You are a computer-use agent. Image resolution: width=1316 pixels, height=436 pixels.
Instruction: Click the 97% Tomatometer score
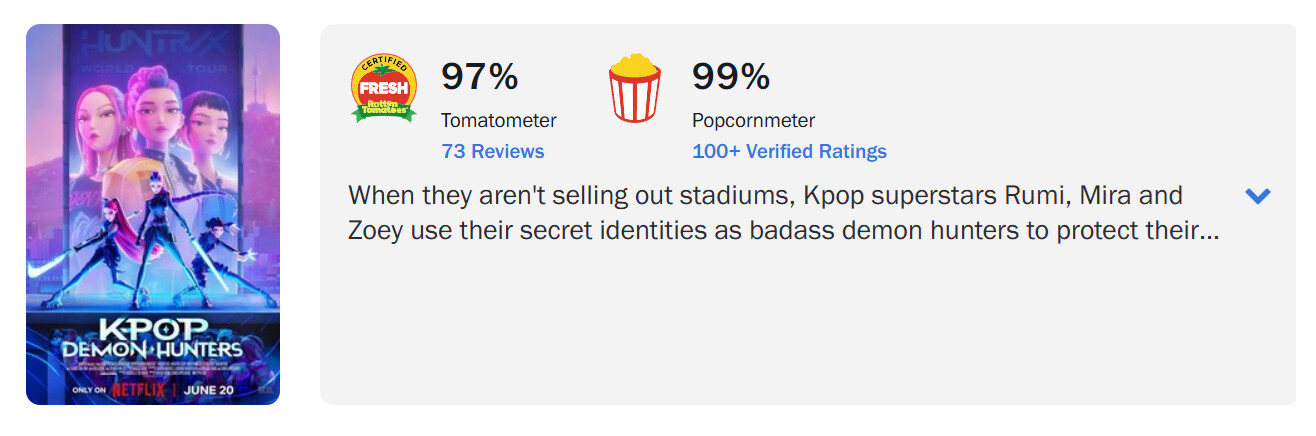pyautogui.click(x=480, y=76)
